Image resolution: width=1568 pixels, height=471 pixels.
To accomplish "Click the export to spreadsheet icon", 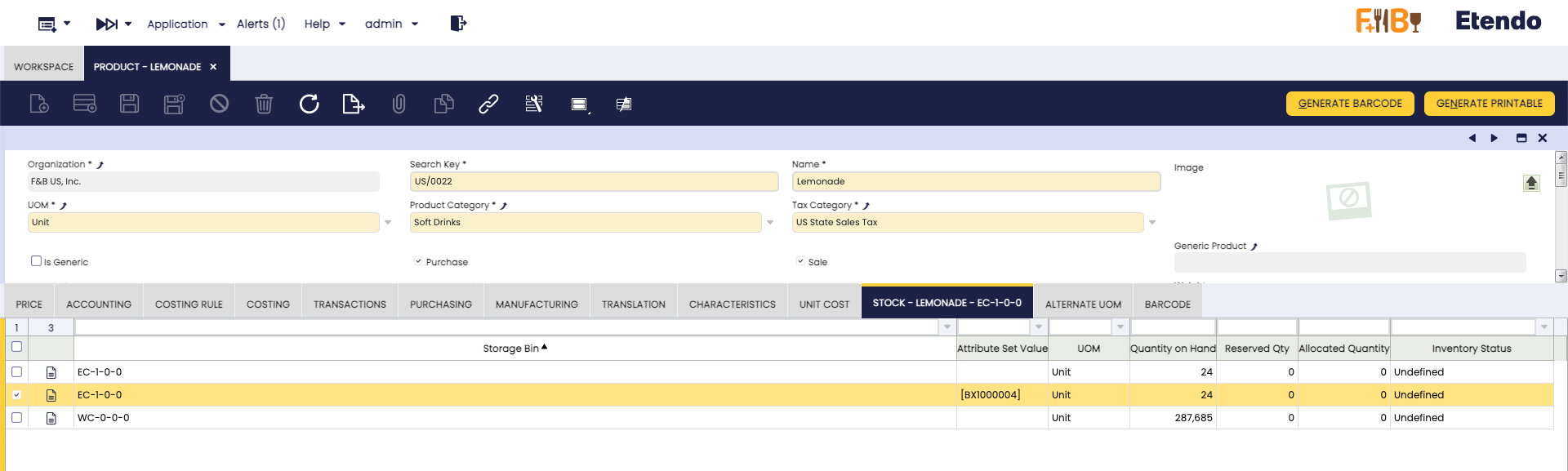I will pyautogui.click(x=353, y=104).
